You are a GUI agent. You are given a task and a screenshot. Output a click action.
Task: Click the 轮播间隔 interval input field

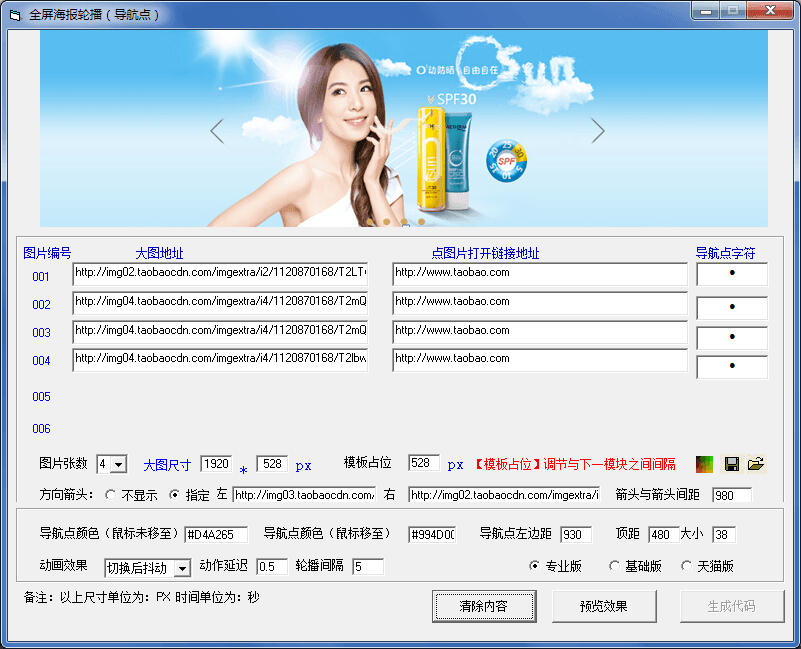pyautogui.click(x=367, y=567)
